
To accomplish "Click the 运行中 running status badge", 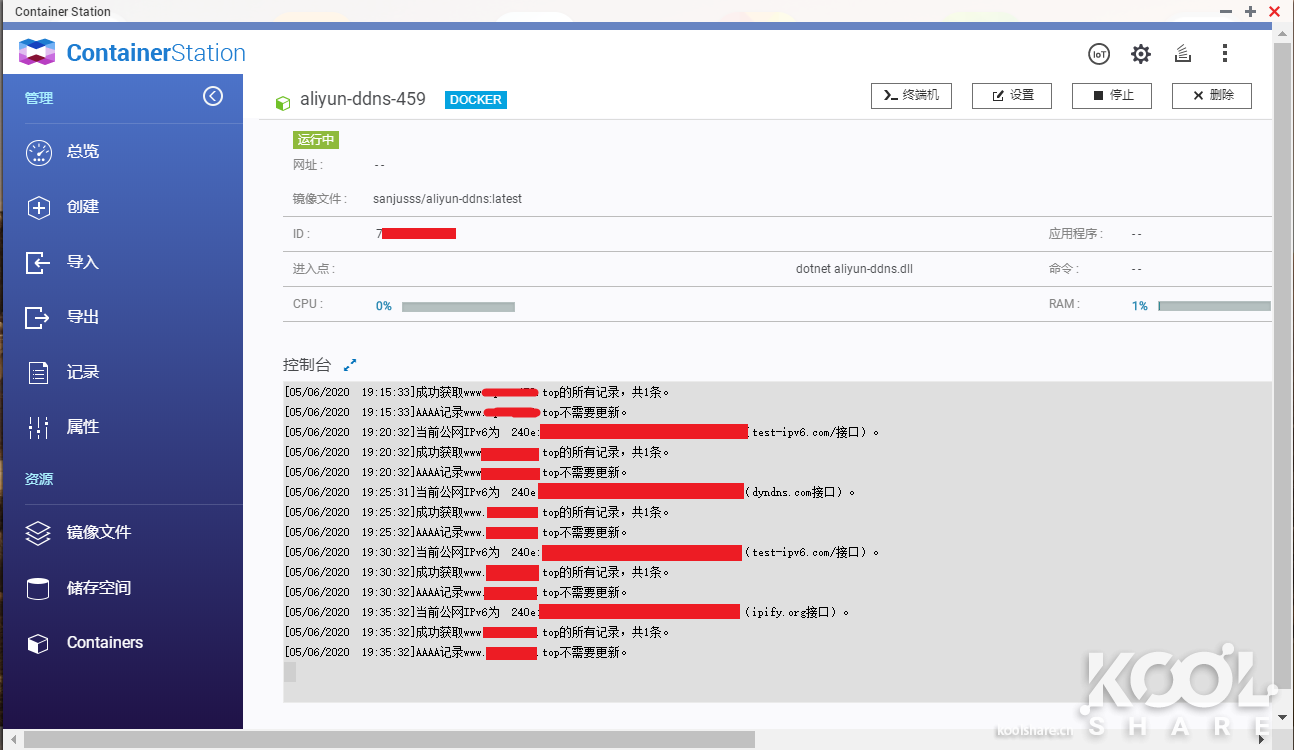I will point(316,140).
